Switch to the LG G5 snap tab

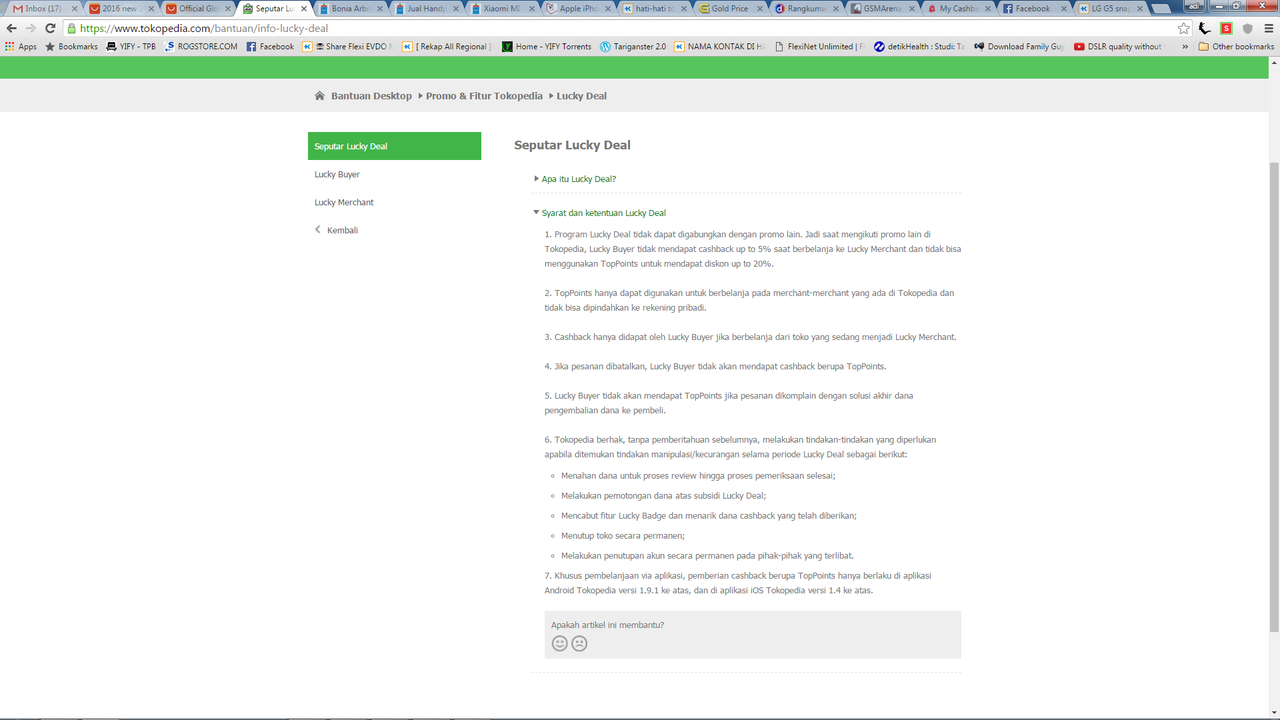pos(1110,8)
